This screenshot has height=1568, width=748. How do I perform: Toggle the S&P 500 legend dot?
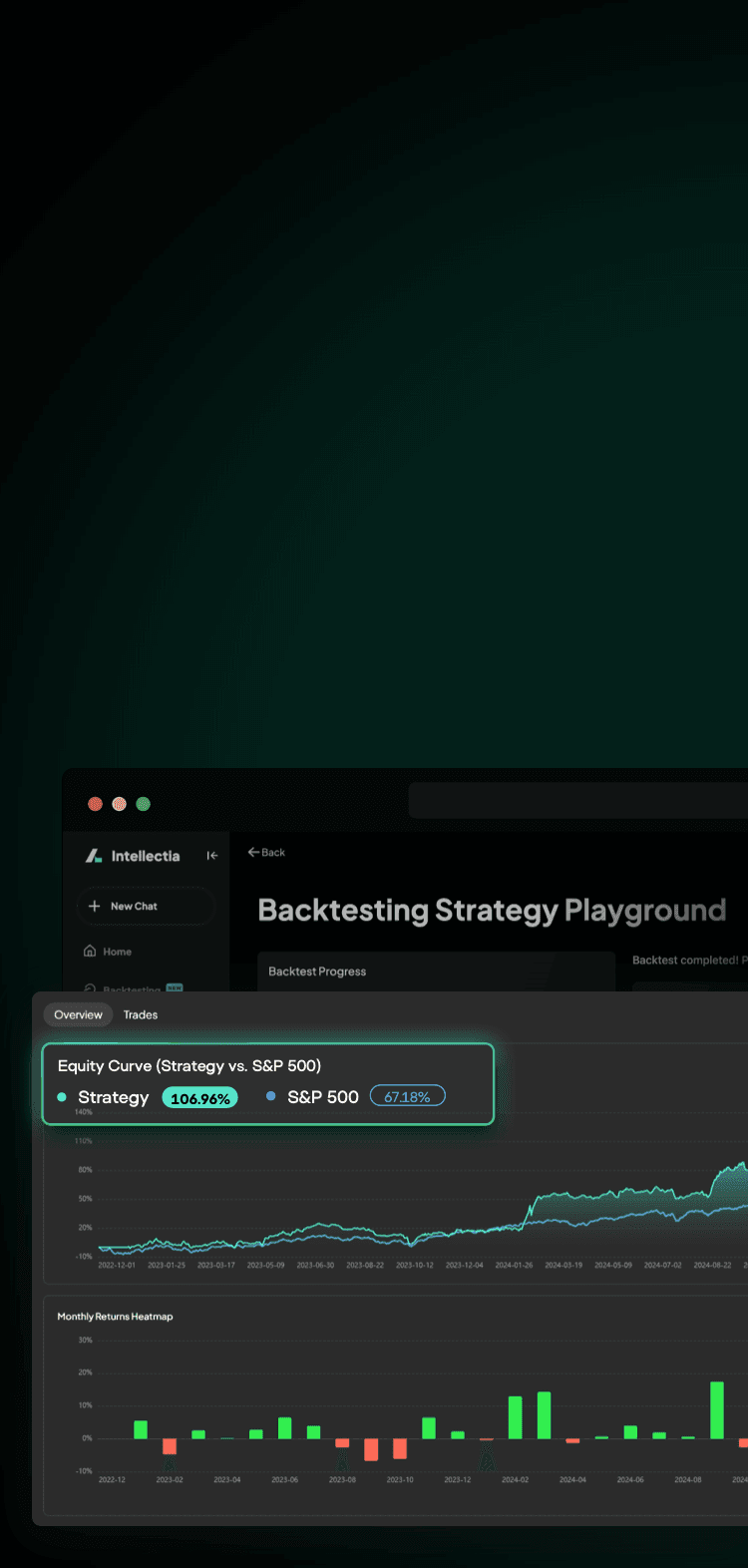pos(271,1096)
